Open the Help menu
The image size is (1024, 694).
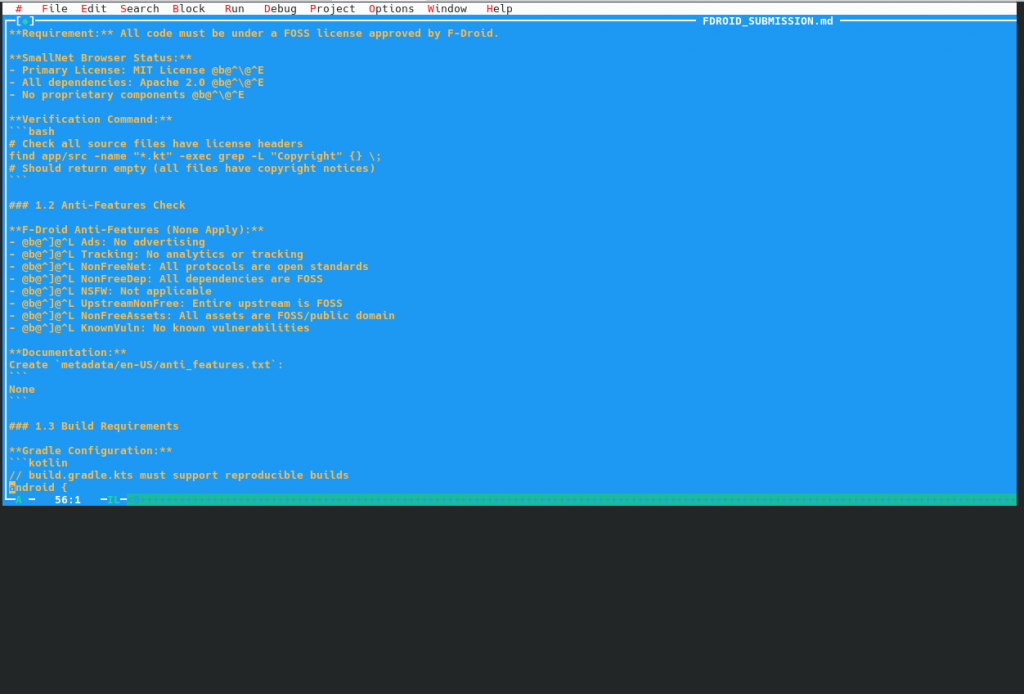click(499, 8)
